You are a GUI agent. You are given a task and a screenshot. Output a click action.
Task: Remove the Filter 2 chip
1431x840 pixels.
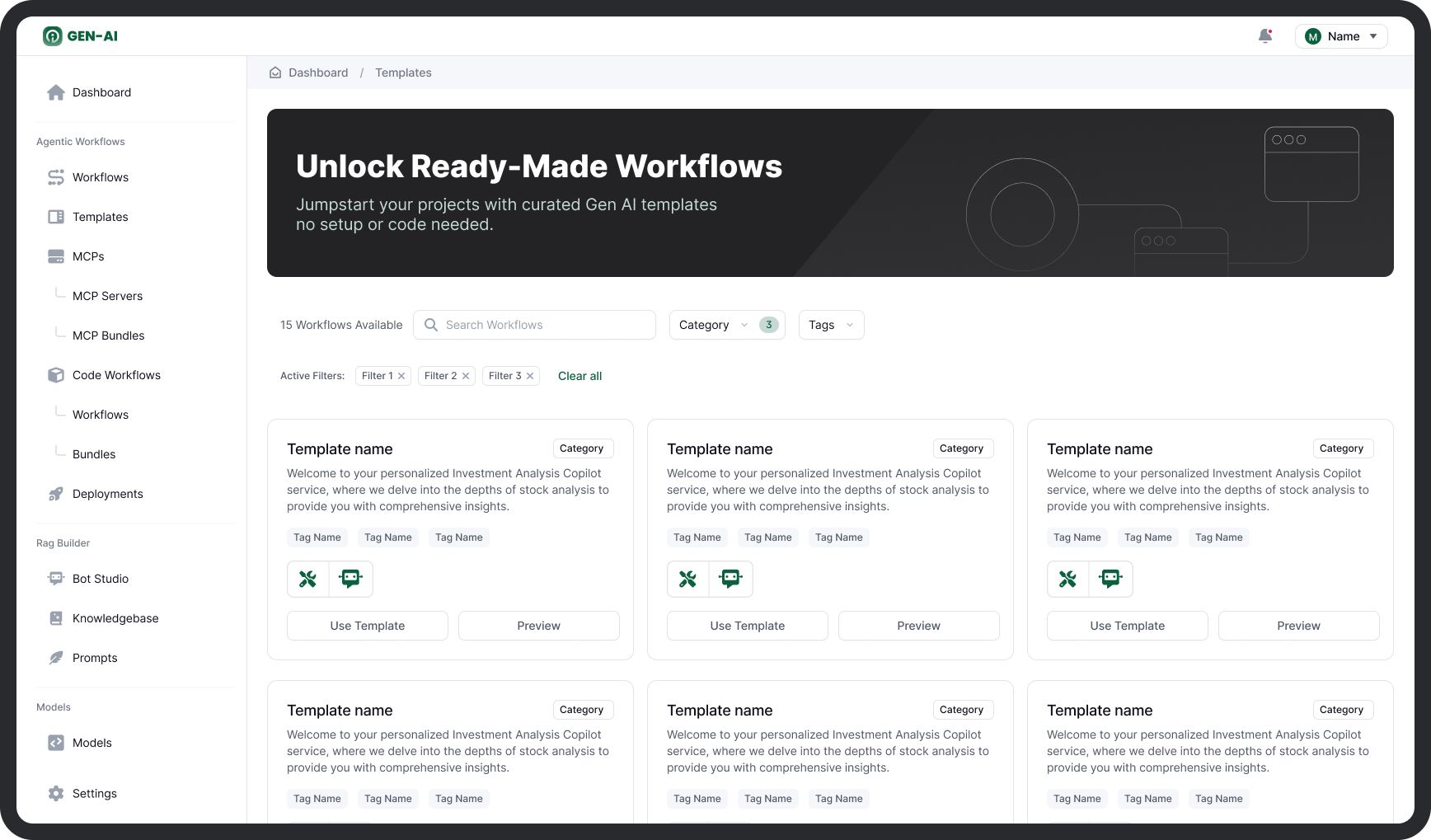(x=466, y=376)
